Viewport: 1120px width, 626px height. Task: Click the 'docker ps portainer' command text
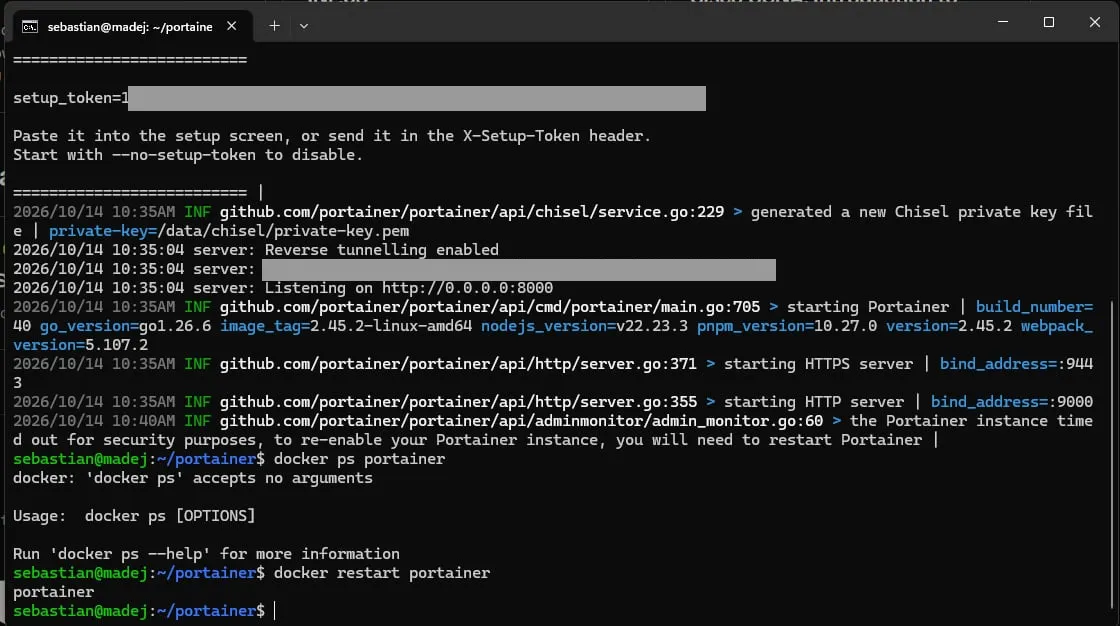[359, 459]
